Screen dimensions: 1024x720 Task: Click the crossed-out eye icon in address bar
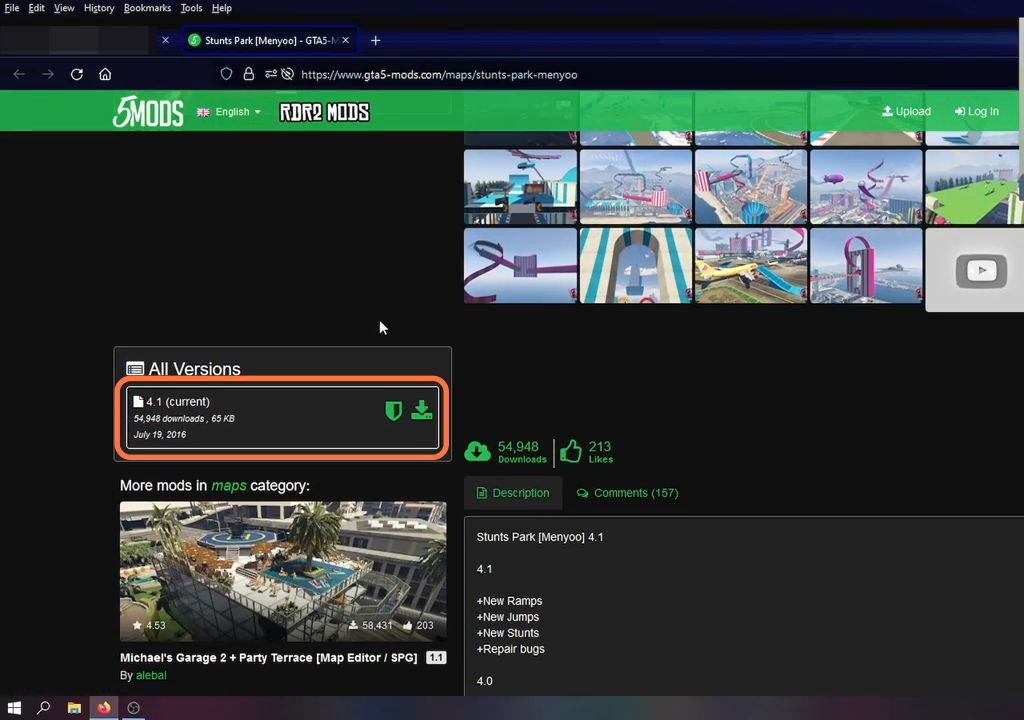tap(287, 74)
